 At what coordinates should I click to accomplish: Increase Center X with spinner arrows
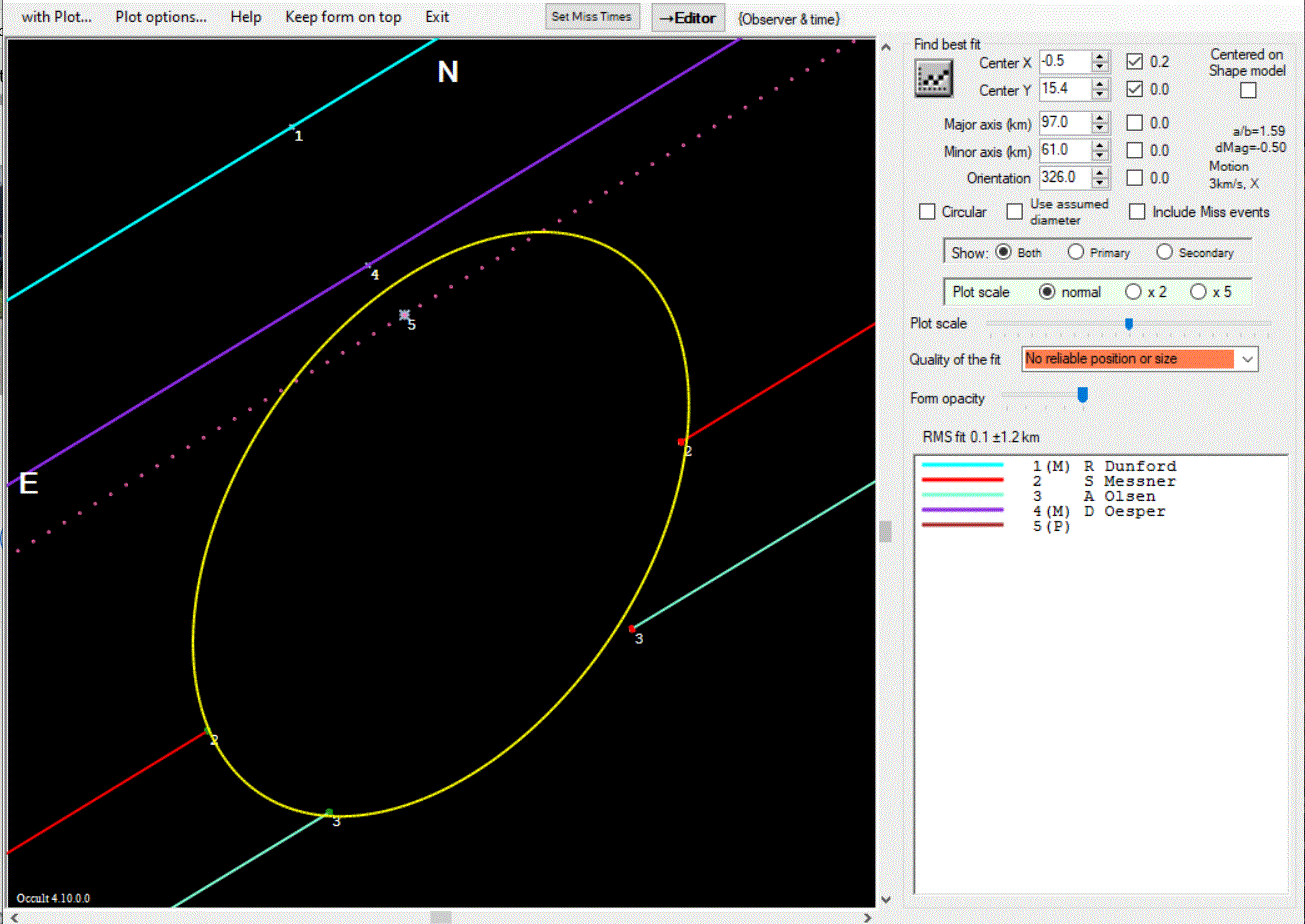pos(1101,57)
